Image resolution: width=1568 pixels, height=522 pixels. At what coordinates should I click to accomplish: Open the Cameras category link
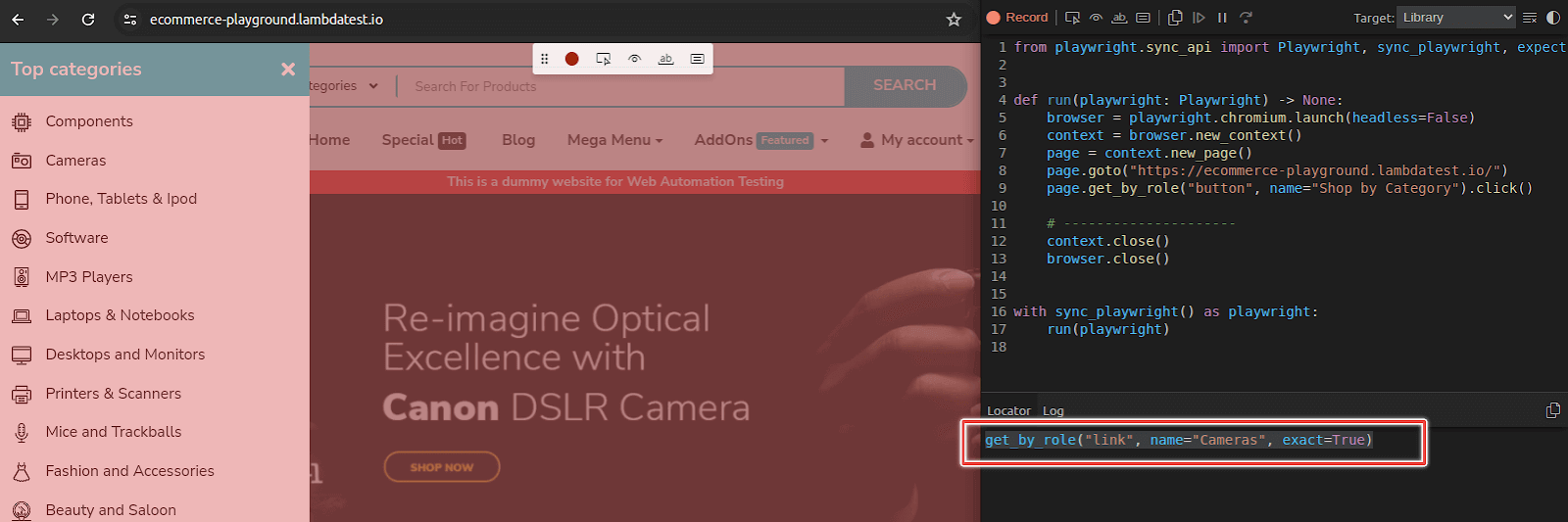75,161
